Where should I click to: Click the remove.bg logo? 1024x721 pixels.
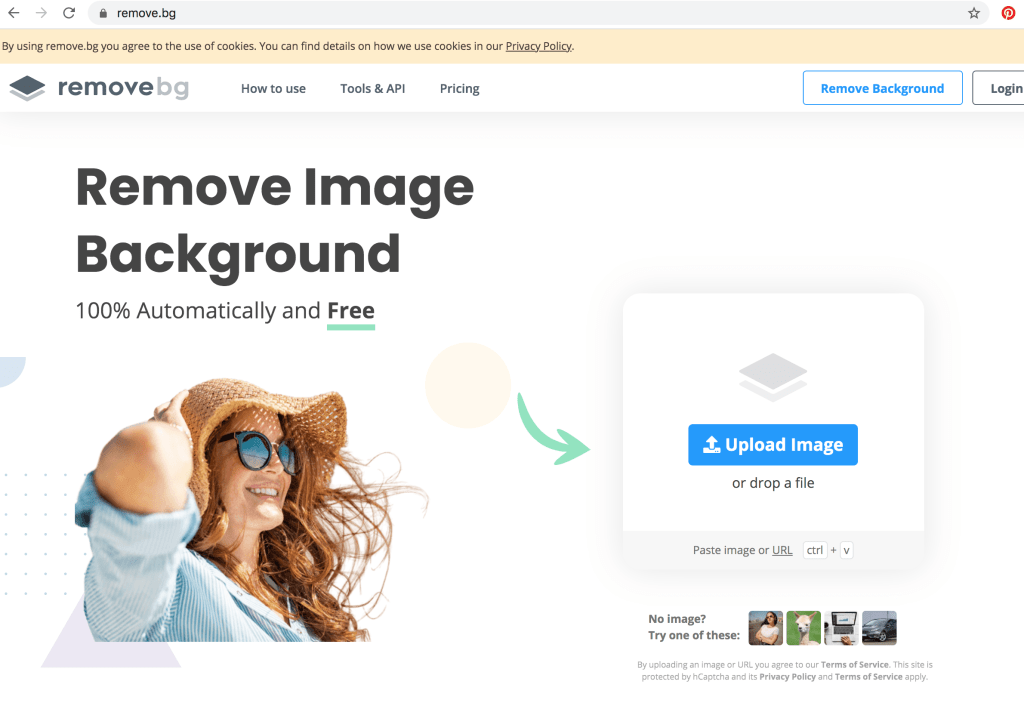point(99,88)
